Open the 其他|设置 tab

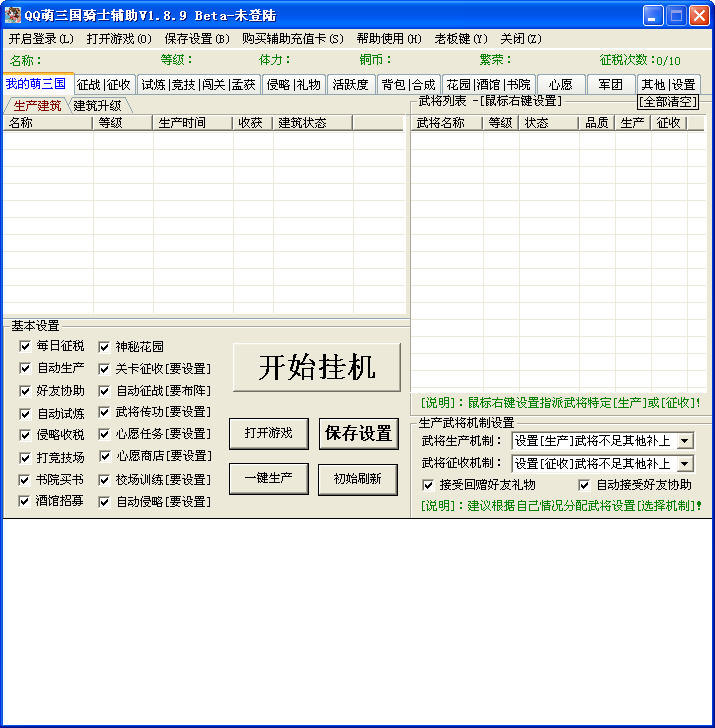(x=669, y=85)
